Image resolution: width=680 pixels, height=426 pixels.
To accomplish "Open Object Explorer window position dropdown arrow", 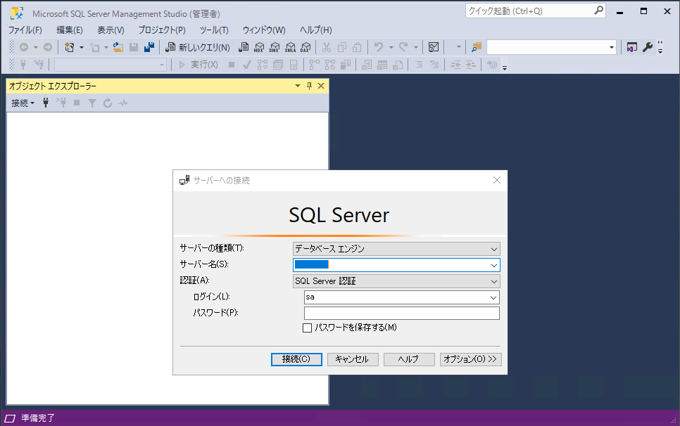I will click(x=298, y=86).
